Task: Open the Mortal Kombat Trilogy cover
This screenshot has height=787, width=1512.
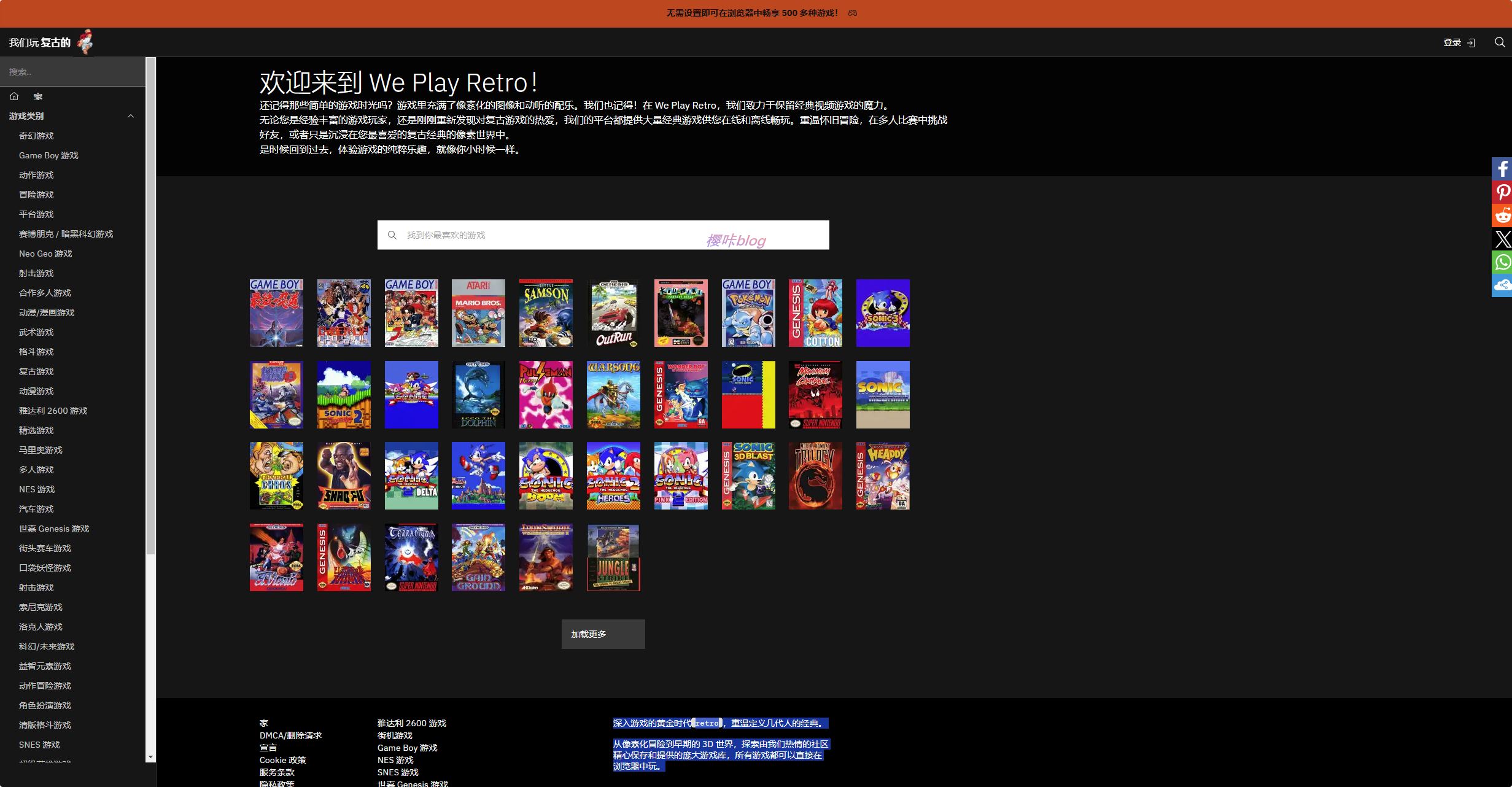Action: tap(815, 476)
